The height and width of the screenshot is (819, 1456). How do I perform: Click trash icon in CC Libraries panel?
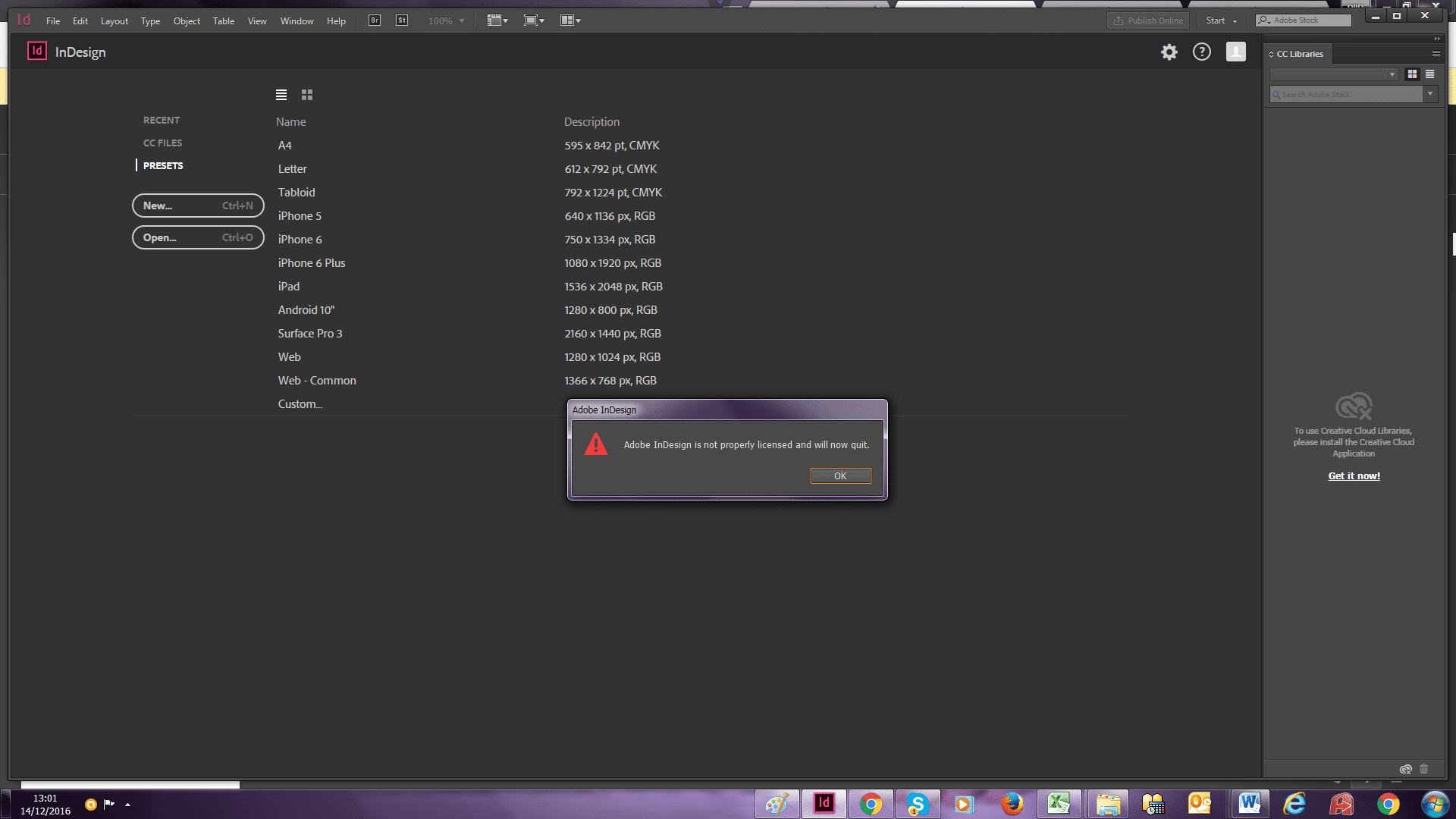click(x=1423, y=769)
